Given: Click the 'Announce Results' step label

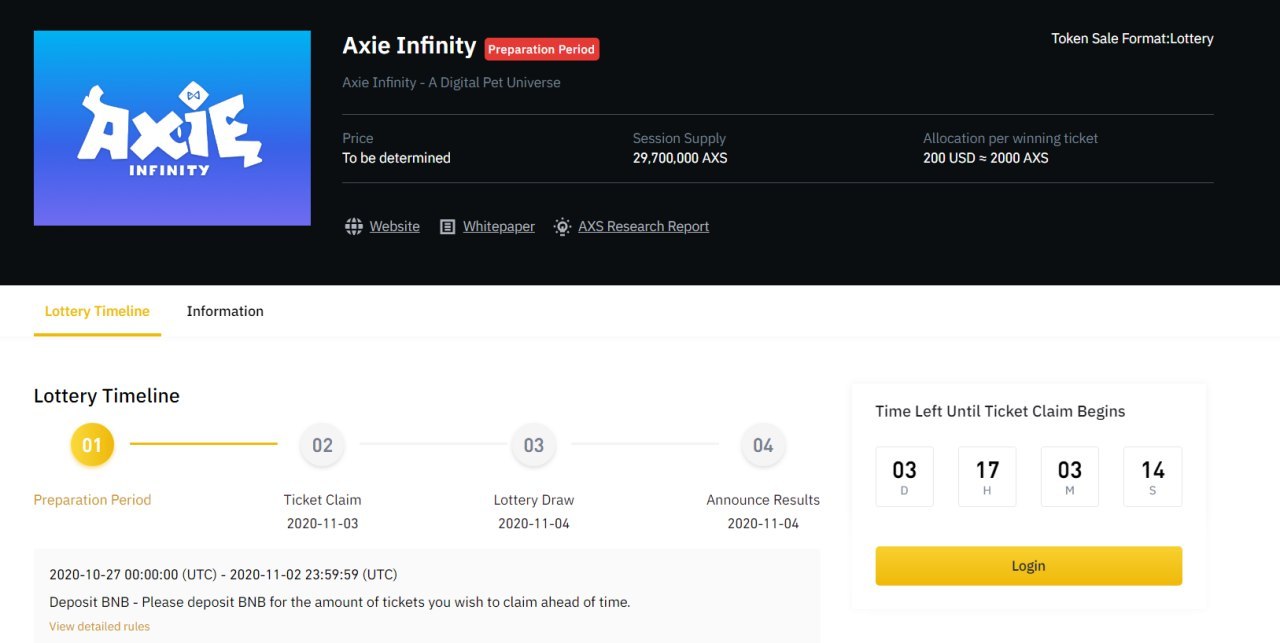Looking at the screenshot, I should (763, 500).
